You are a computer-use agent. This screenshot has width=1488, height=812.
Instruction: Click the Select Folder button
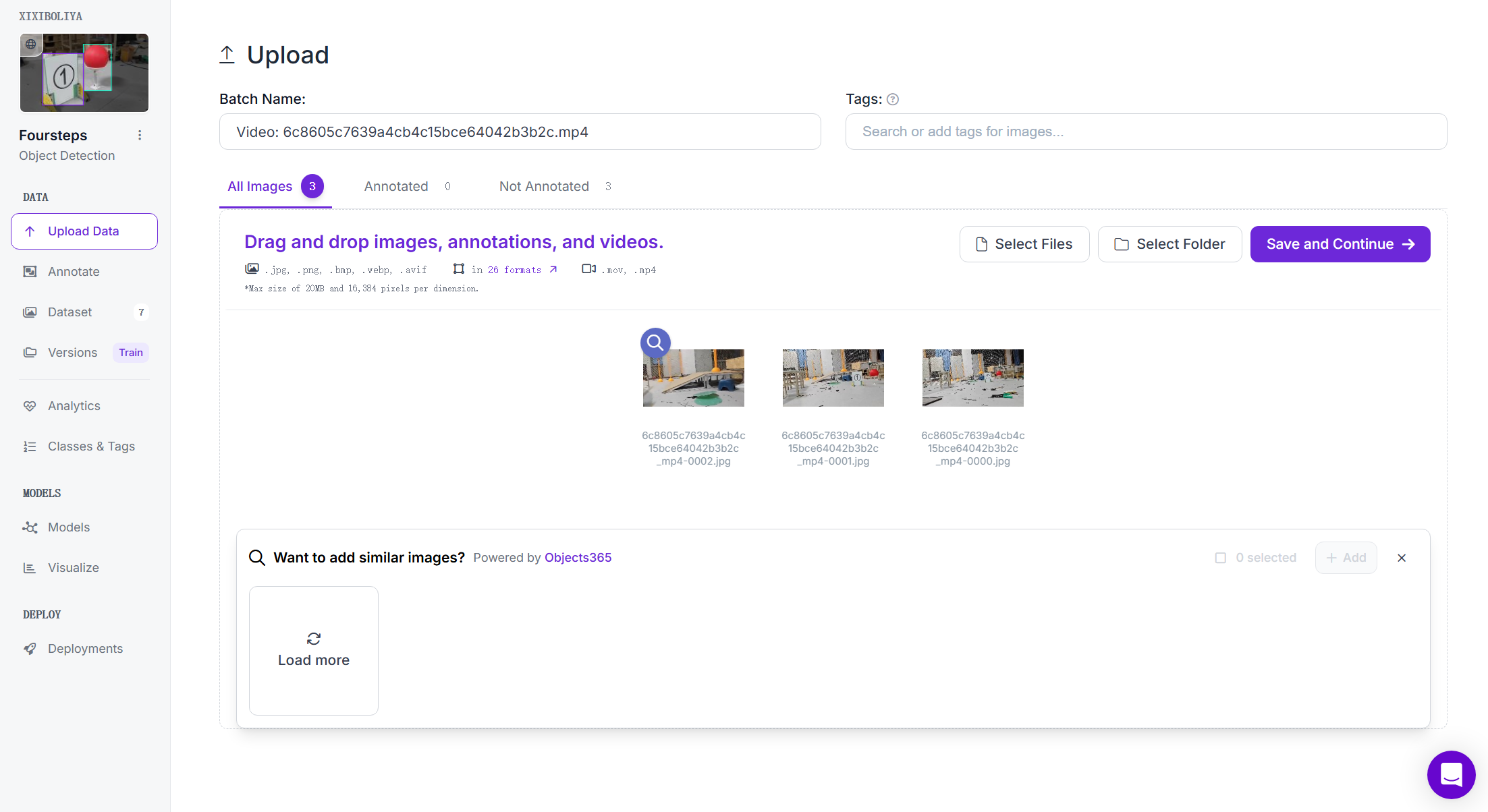click(1169, 244)
